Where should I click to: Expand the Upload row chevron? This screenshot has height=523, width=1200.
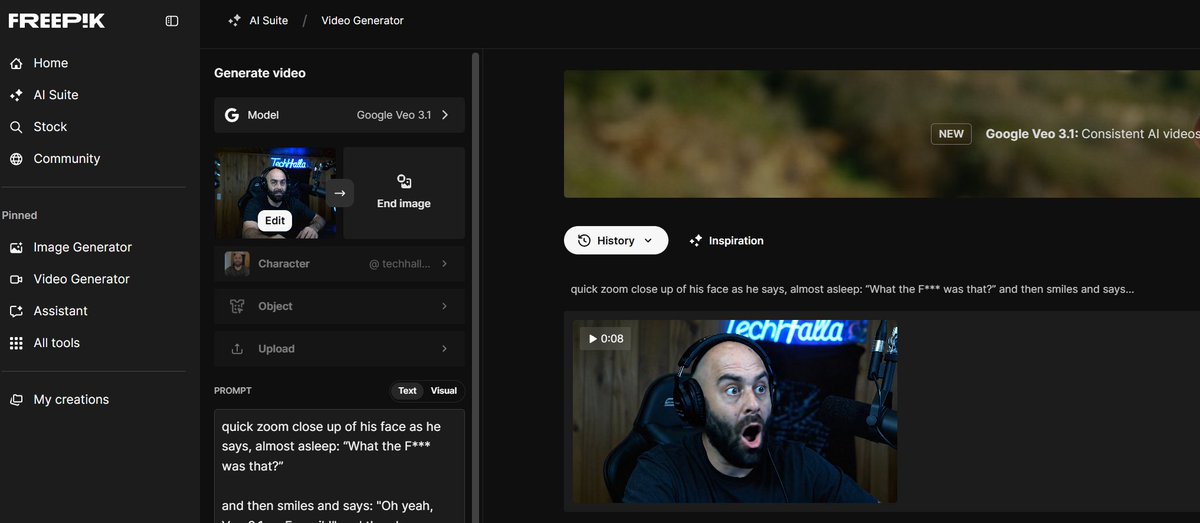pos(444,349)
